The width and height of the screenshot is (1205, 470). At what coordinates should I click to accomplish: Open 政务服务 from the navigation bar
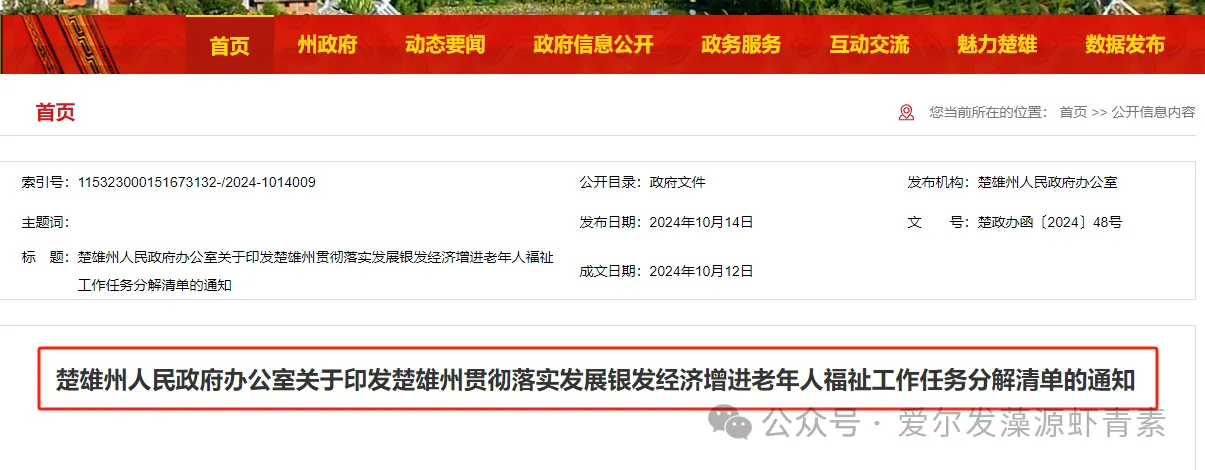[x=741, y=45]
